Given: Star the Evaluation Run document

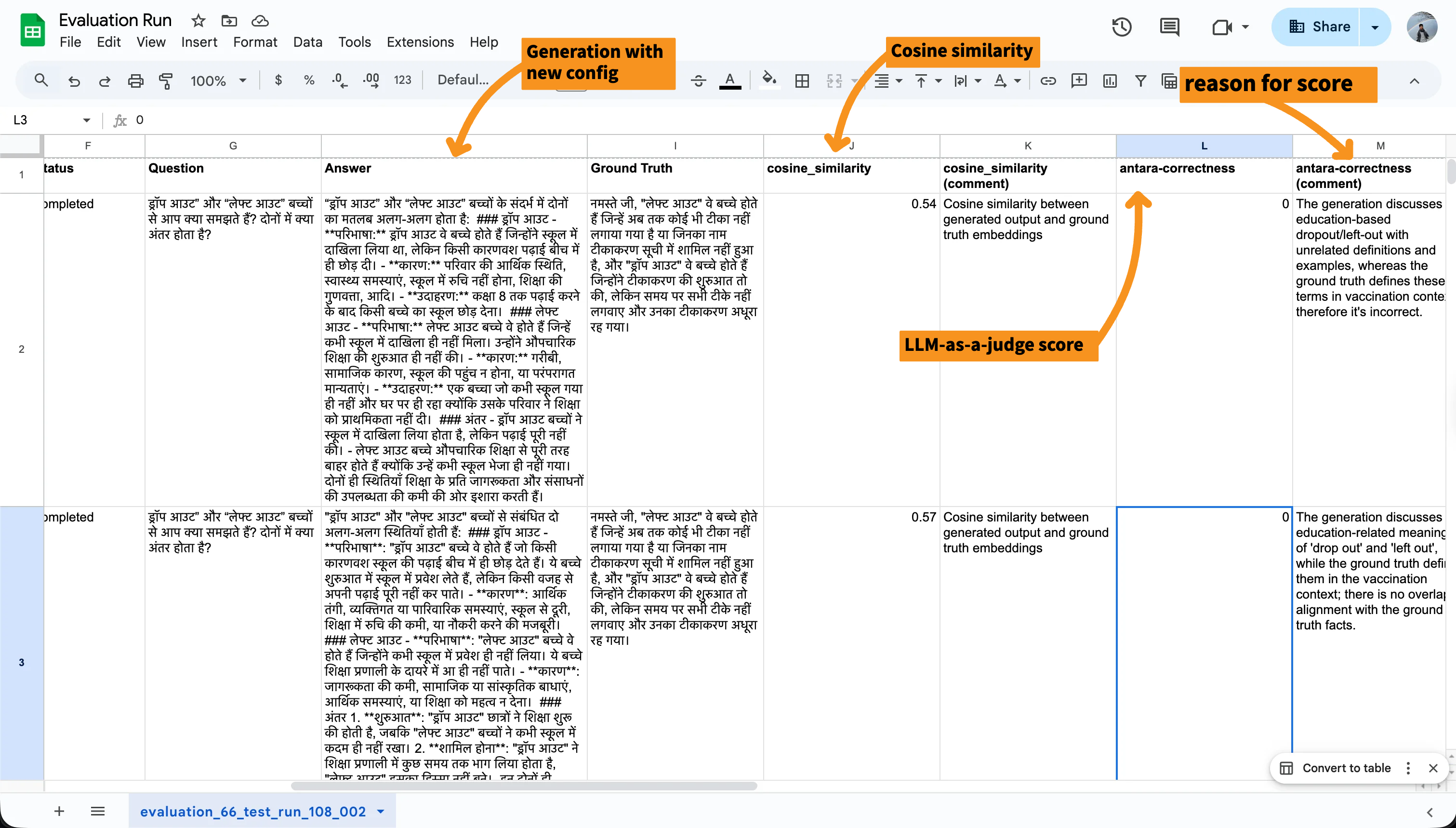Looking at the screenshot, I should pyautogui.click(x=198, y=21).
